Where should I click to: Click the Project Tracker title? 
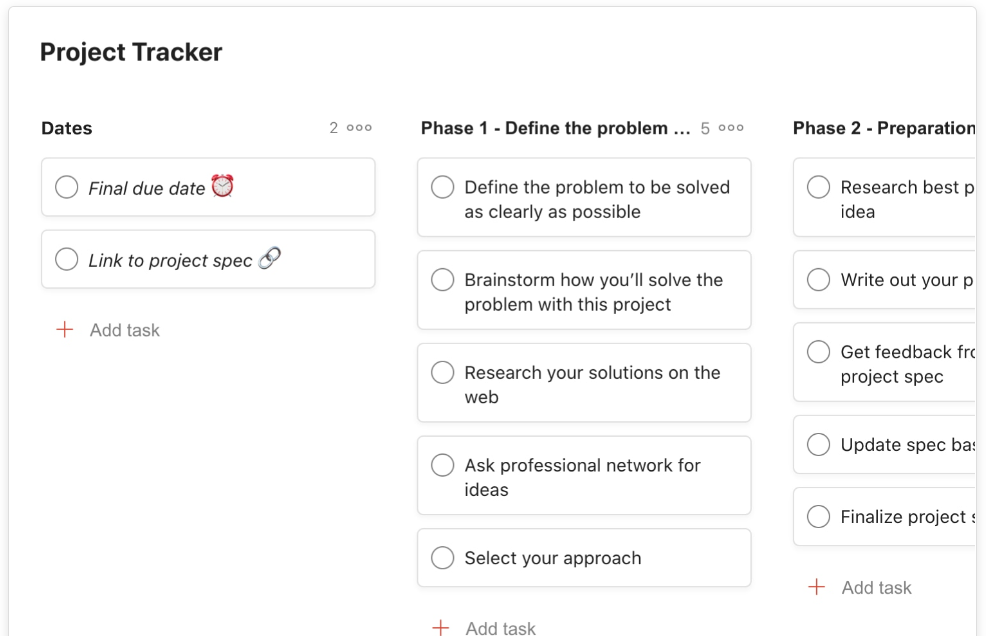[x=131, y=52]
